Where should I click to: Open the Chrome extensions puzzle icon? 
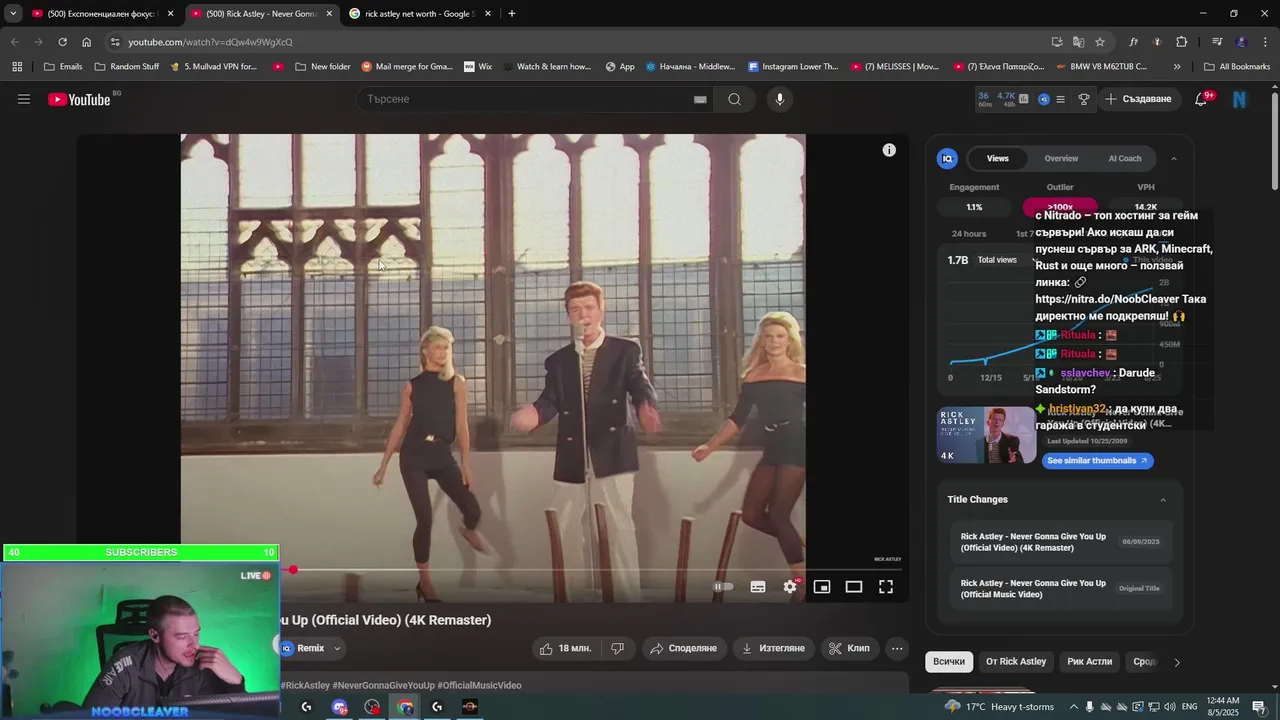coord(1181,42)
